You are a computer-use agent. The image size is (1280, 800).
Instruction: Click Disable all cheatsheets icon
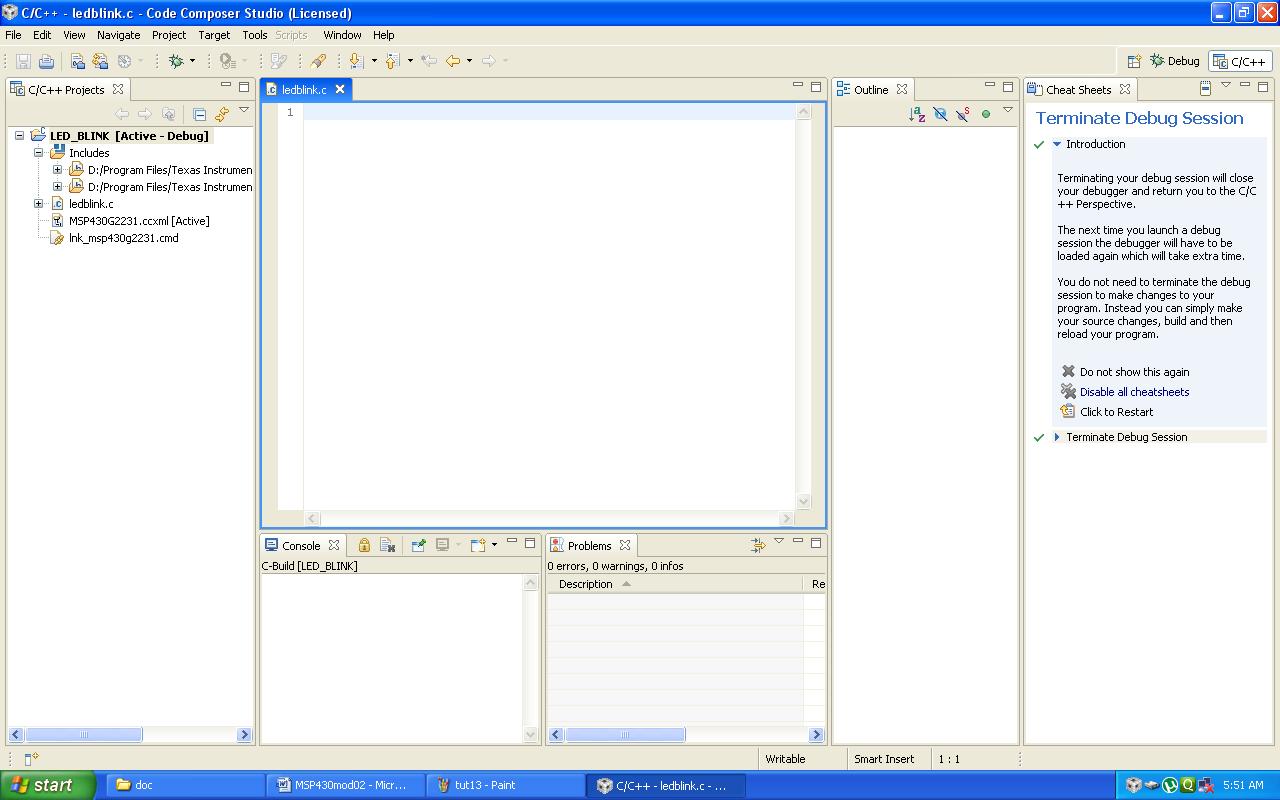tap(1068, 391)
